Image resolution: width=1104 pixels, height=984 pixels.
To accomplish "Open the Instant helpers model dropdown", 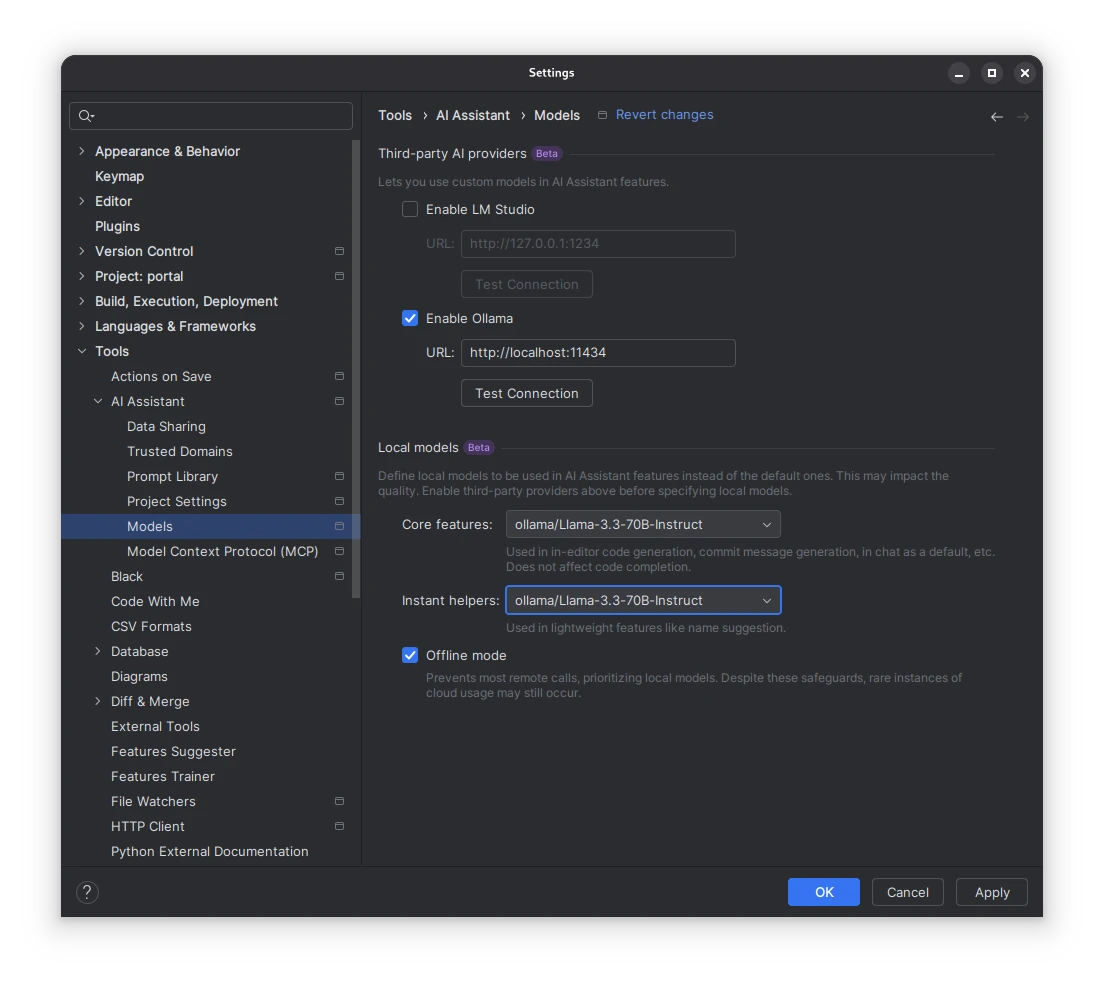I will pos(642,600).
